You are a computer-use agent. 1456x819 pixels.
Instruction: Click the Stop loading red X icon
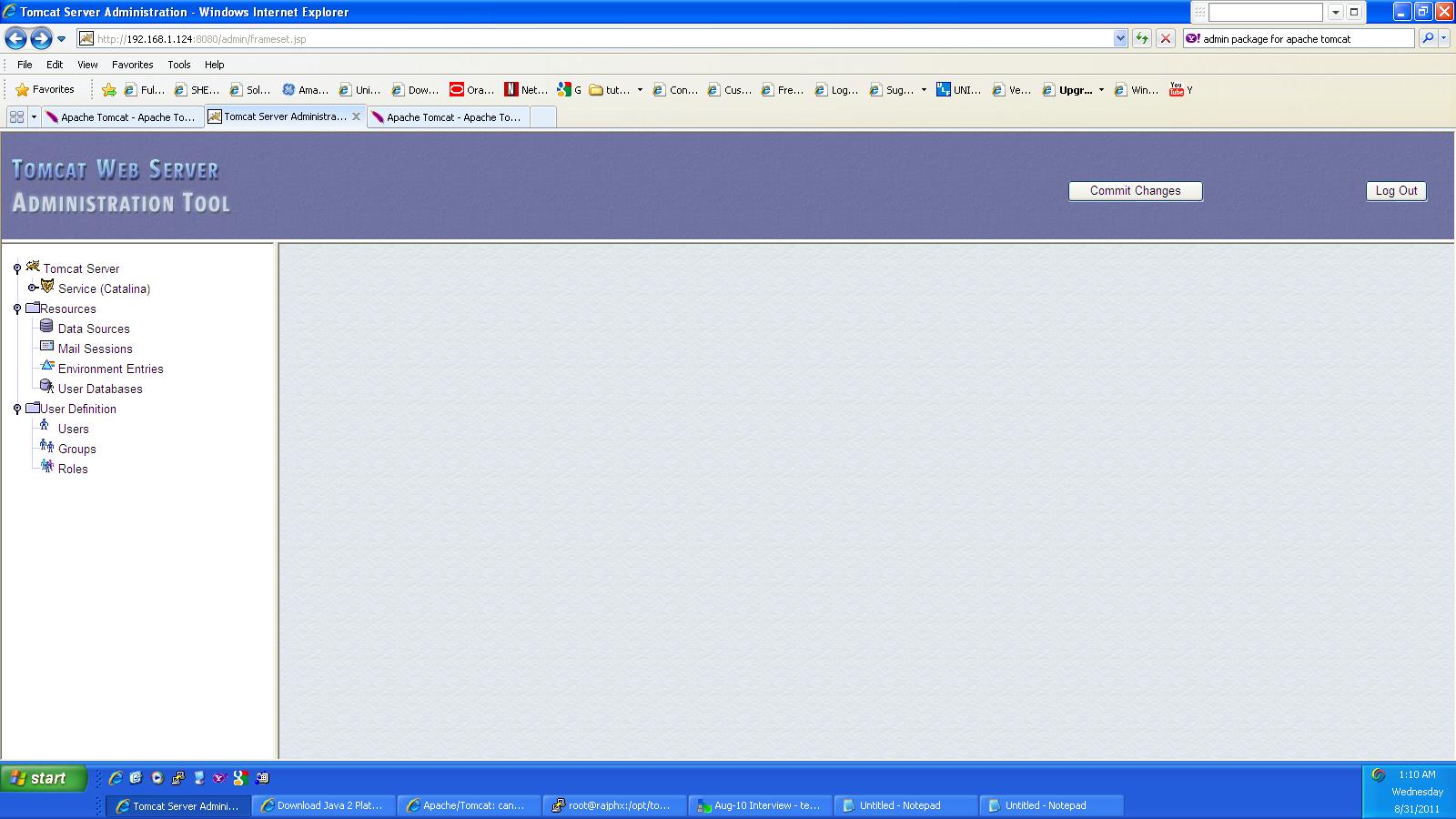tap(1165, 38)
